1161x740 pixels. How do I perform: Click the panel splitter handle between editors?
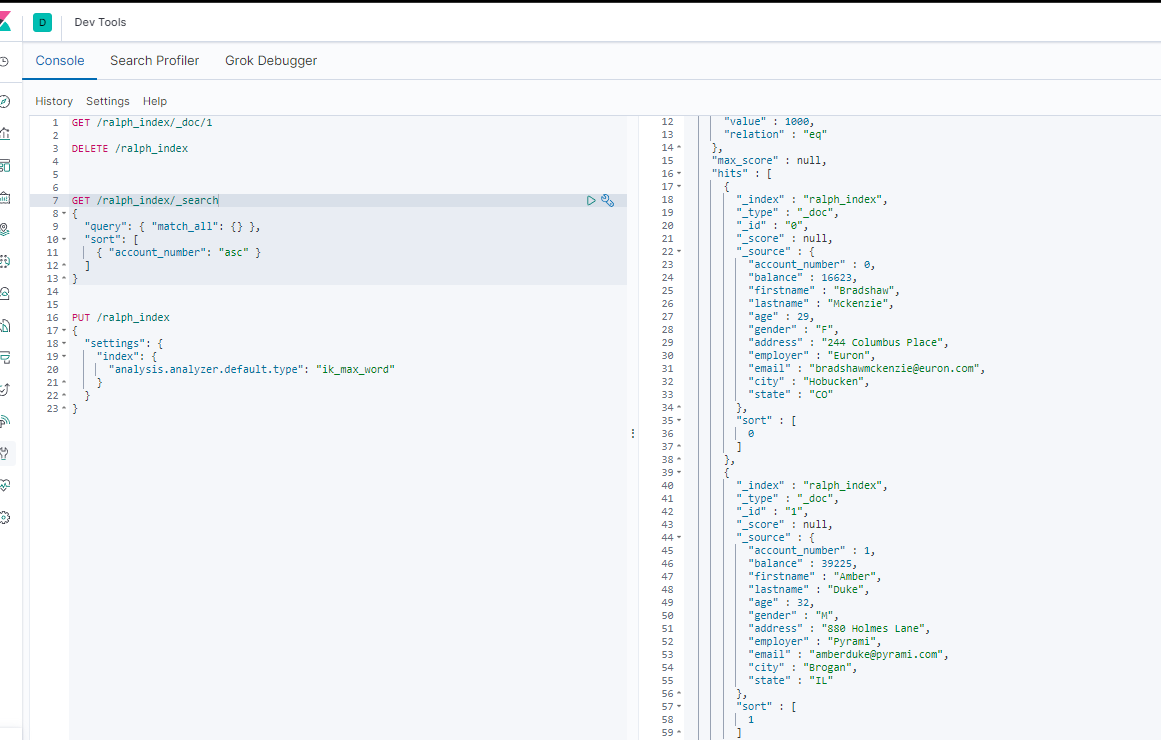[633, 433]
